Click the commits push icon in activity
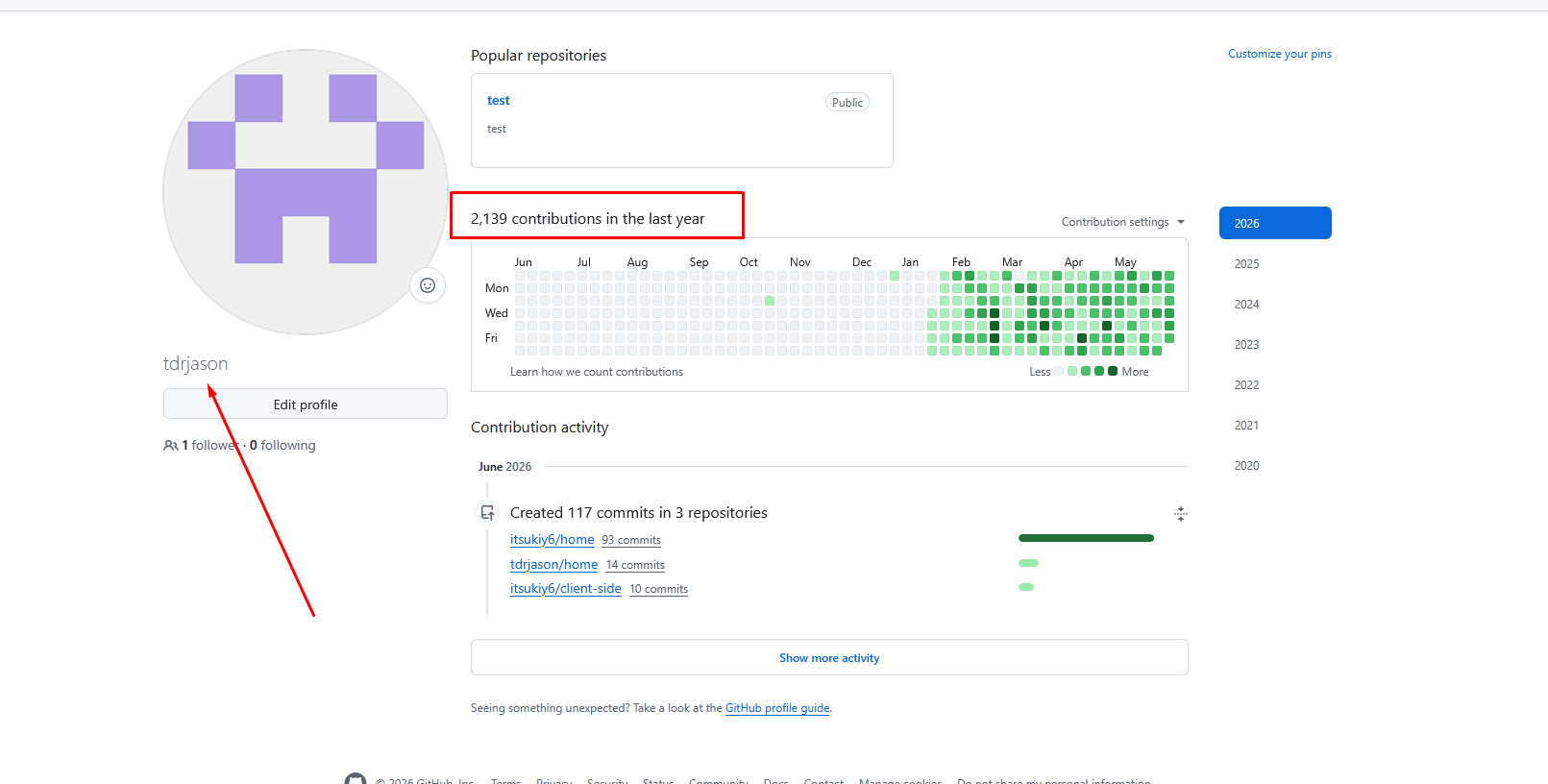Image resolution: width=1548 pixels, height=784 pixels. coord(488,513)
